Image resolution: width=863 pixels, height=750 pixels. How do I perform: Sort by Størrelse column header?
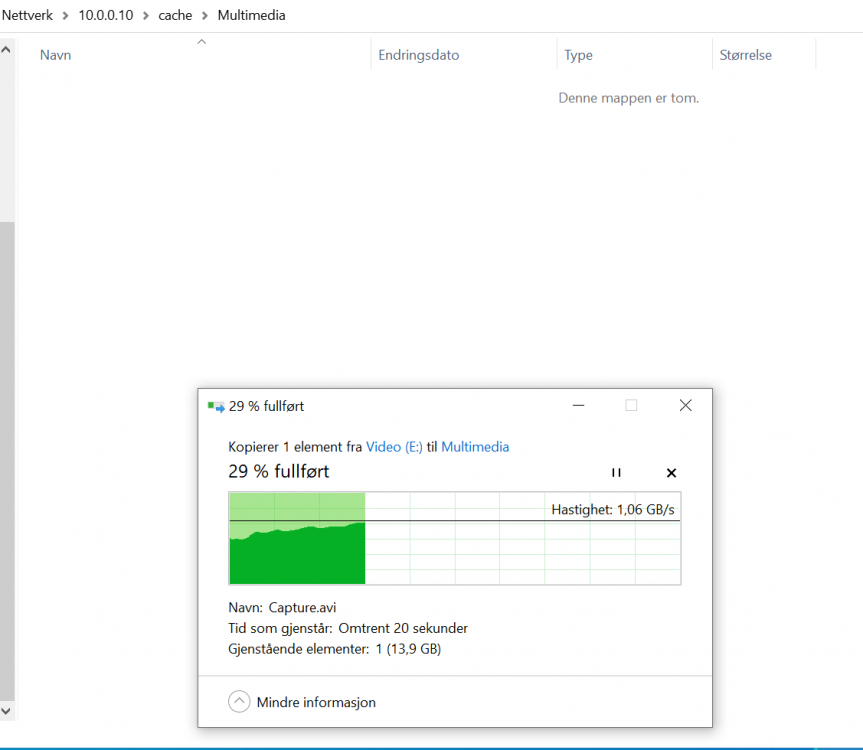[746, 55]
